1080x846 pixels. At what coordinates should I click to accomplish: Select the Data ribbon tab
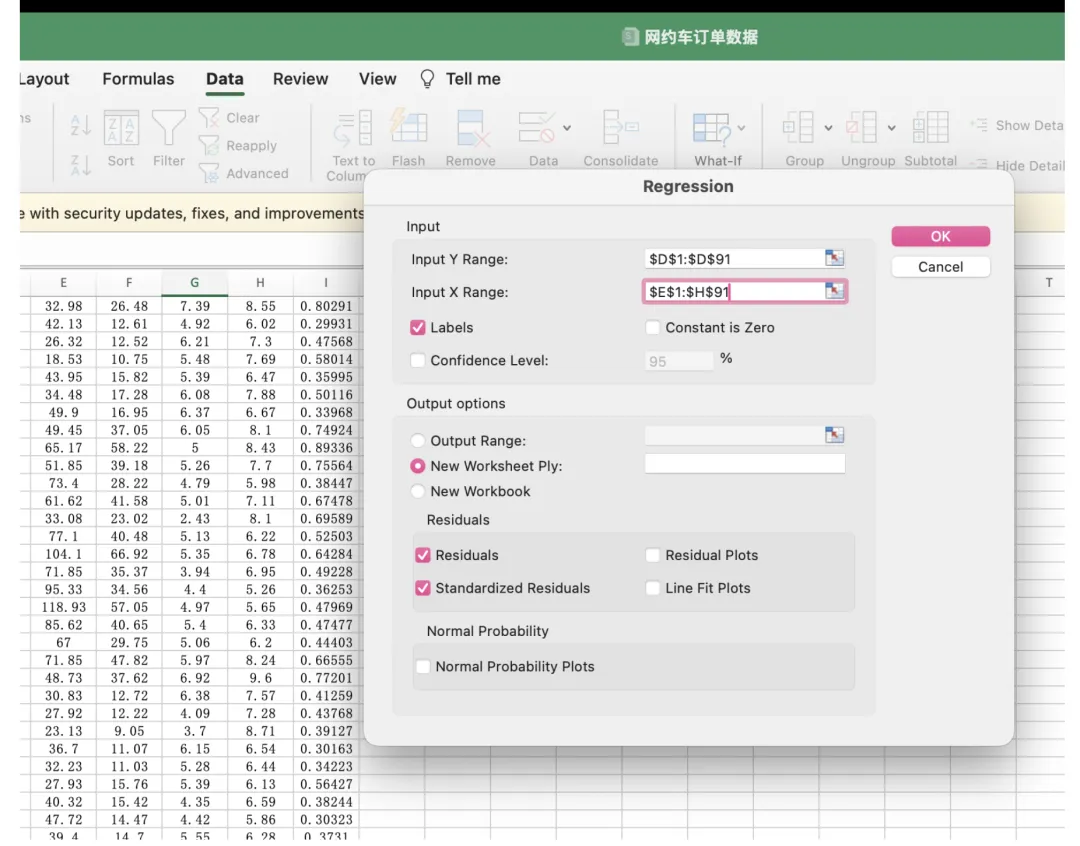[225, 79]
